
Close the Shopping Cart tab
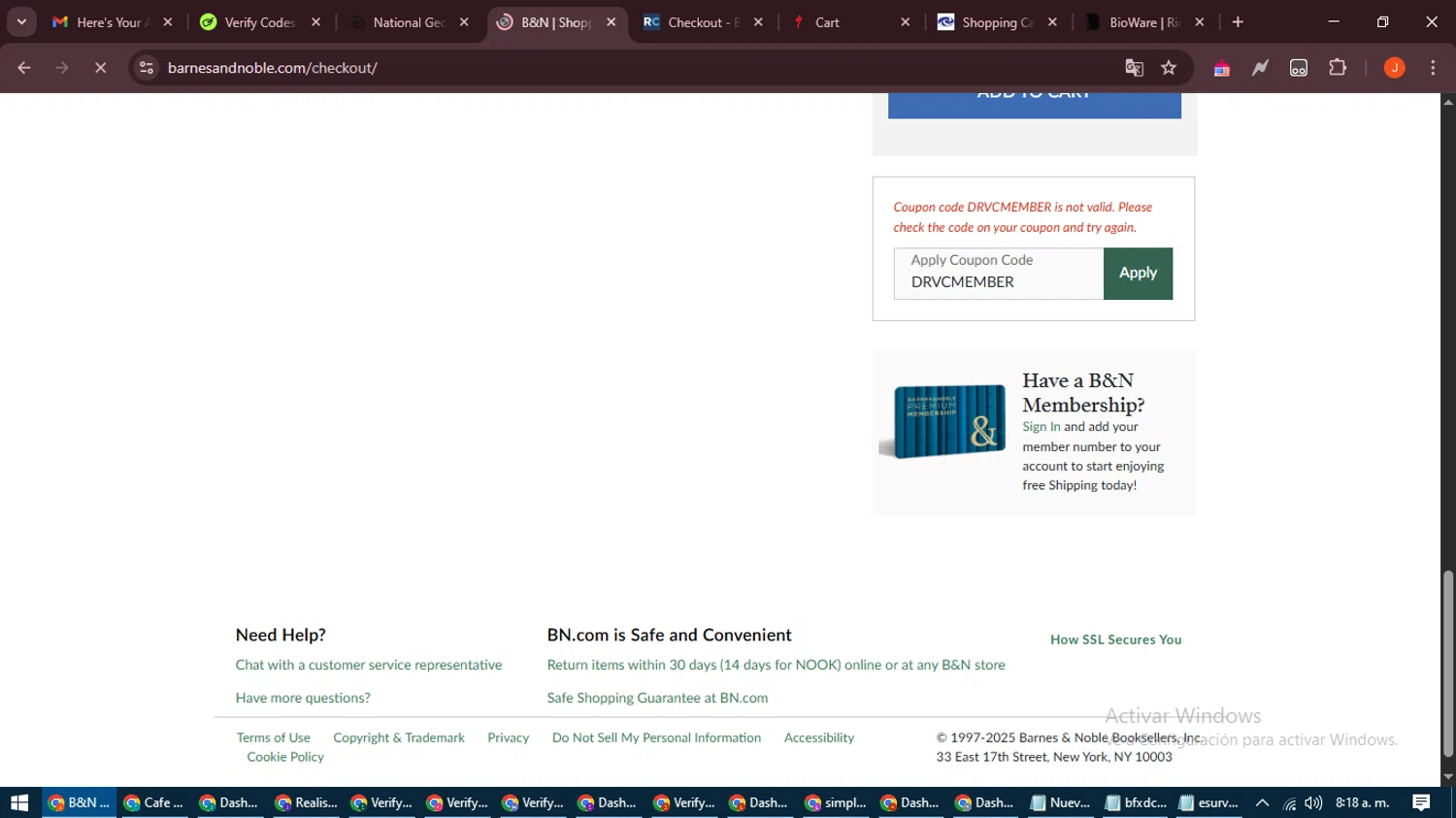1053,22
